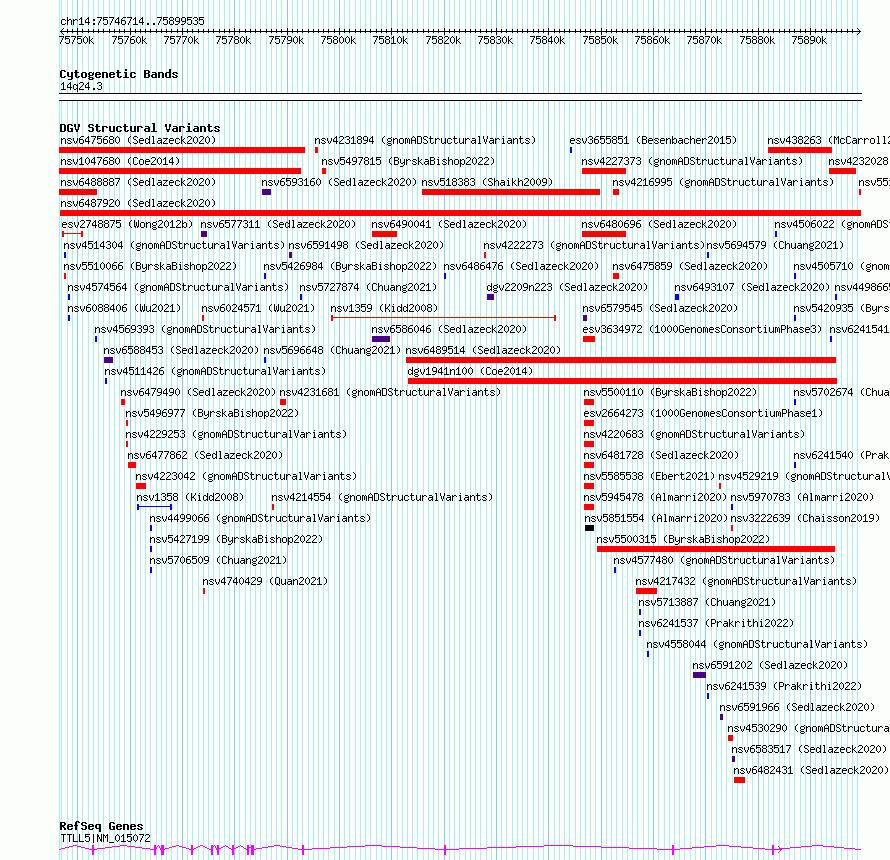Open the nsv5497815 (ByrskaBishop2022) label
This screenshot has height=860, width=890.
pyautogui.click(x=408, y=161)
